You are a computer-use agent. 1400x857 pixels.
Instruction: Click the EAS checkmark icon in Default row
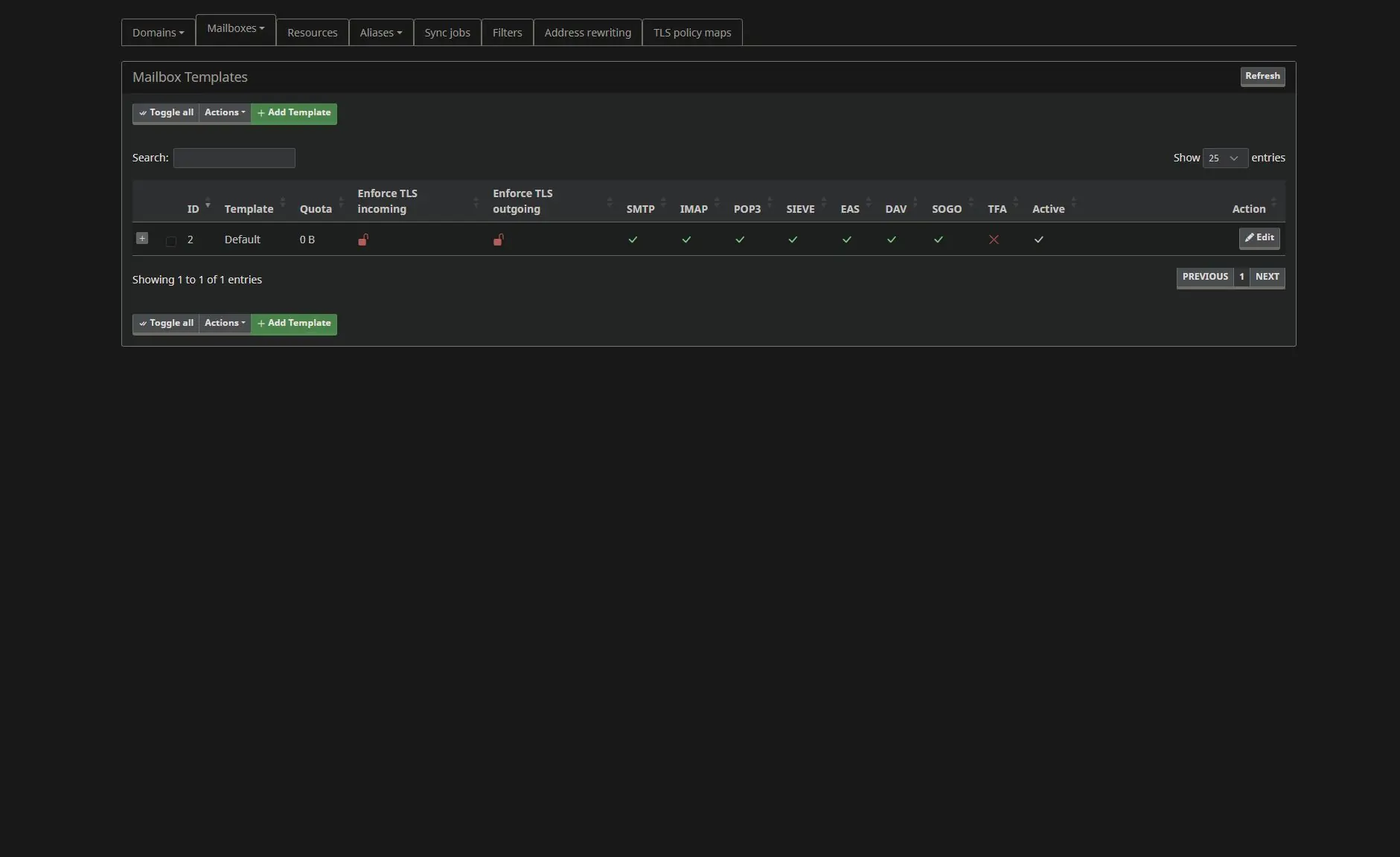(846, 240)
